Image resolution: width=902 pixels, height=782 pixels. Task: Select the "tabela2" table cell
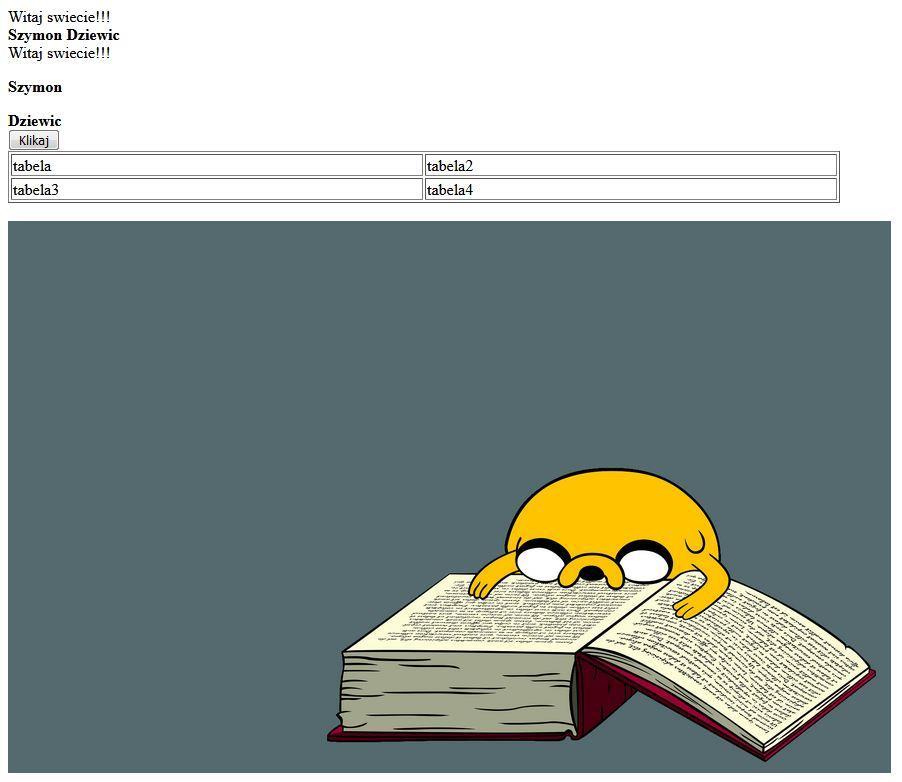[630, 166]
